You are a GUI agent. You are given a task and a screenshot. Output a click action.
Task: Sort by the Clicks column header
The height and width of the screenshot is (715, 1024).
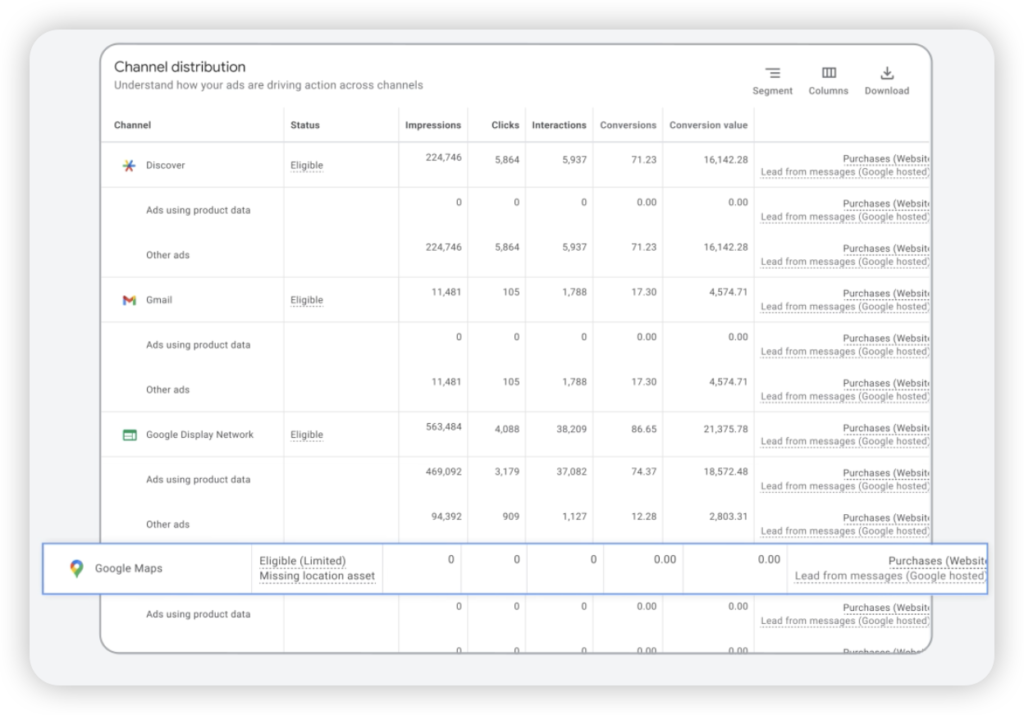[x=505, y=125]
